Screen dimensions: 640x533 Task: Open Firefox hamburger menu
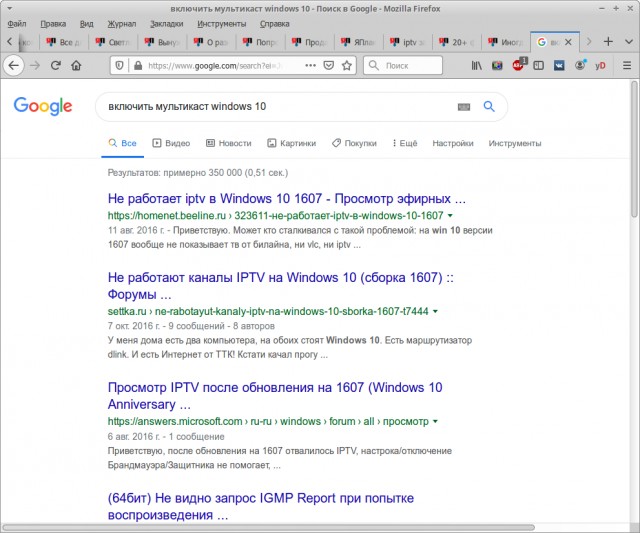[627, 65]
